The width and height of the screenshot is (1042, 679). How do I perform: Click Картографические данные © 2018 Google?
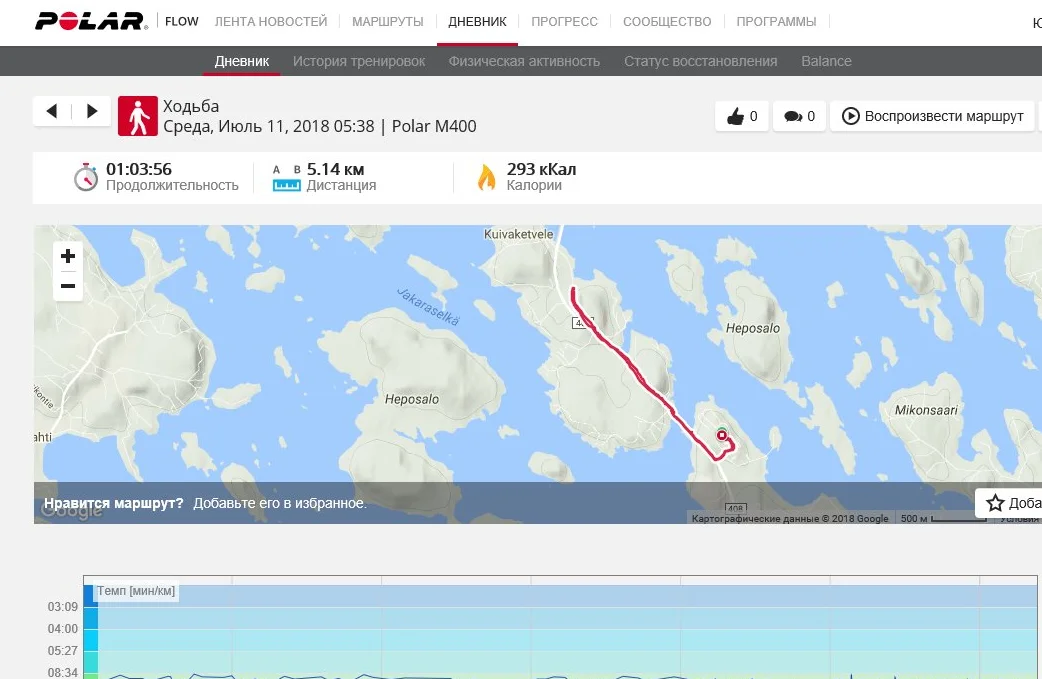pyautogui.click(x=789, y=518)
